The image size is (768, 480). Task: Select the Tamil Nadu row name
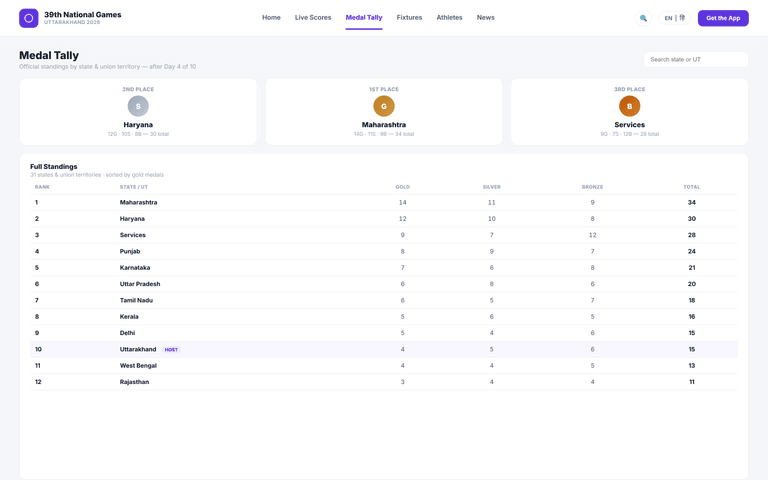tap(136, 300)
